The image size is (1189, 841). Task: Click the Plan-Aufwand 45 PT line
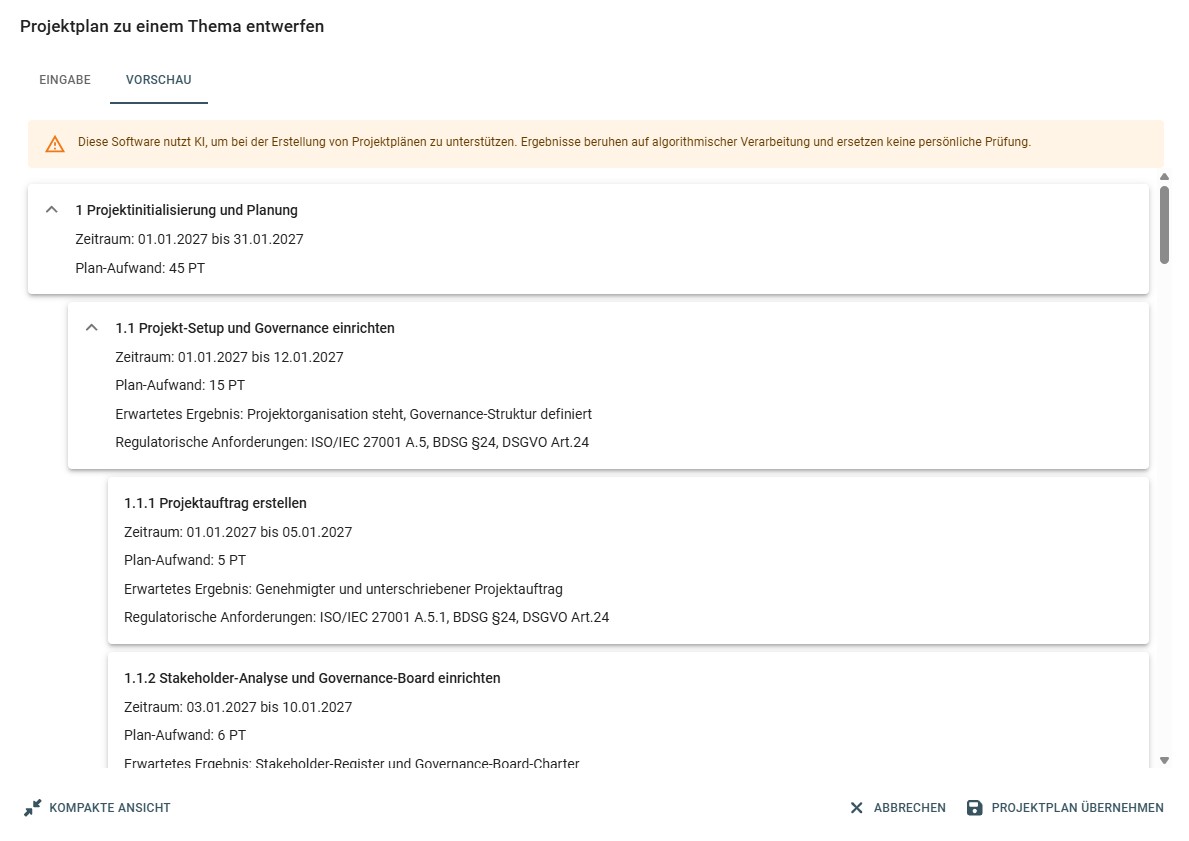(x=140, y=267)
